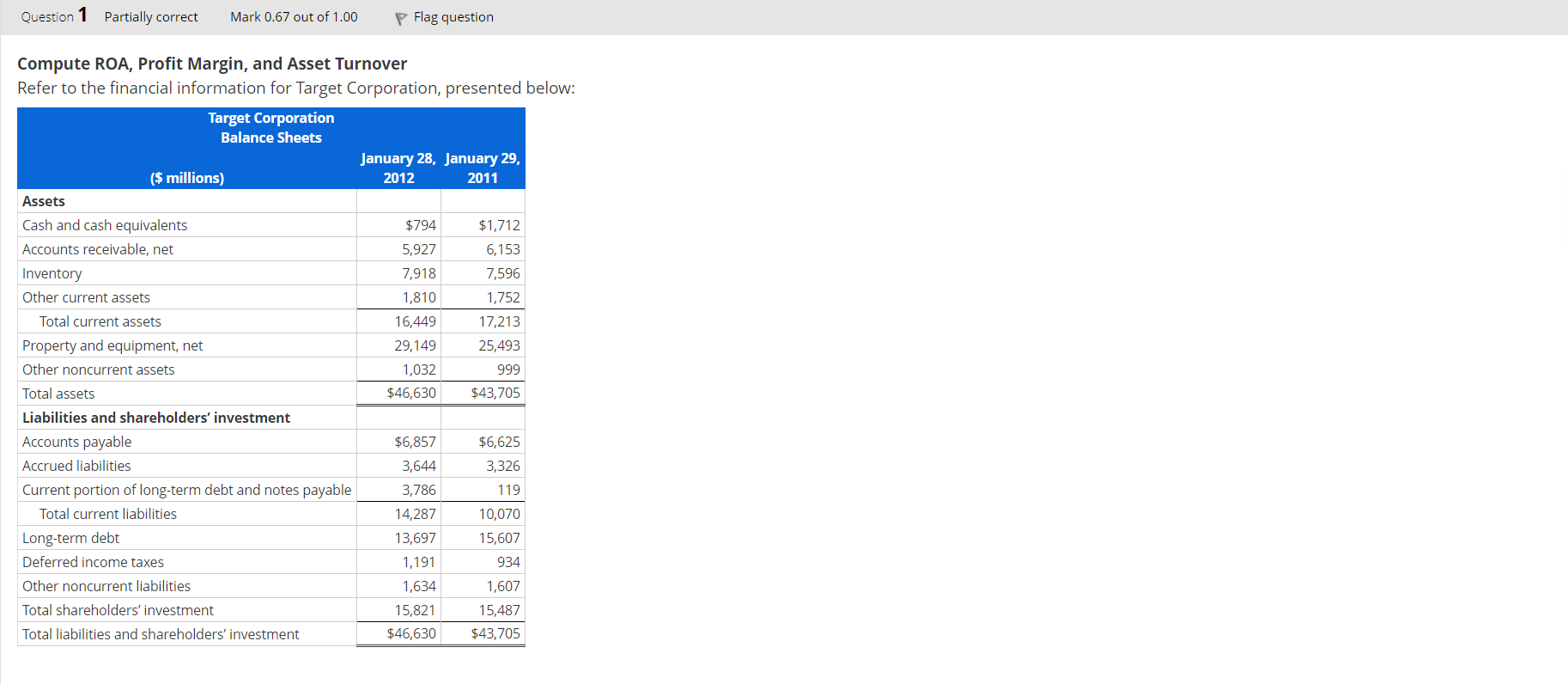The height and width of the screenshot is (684, 1568).
Task: Click the Liabilities and shareholders' investment heading
Action: click(156, 418)
